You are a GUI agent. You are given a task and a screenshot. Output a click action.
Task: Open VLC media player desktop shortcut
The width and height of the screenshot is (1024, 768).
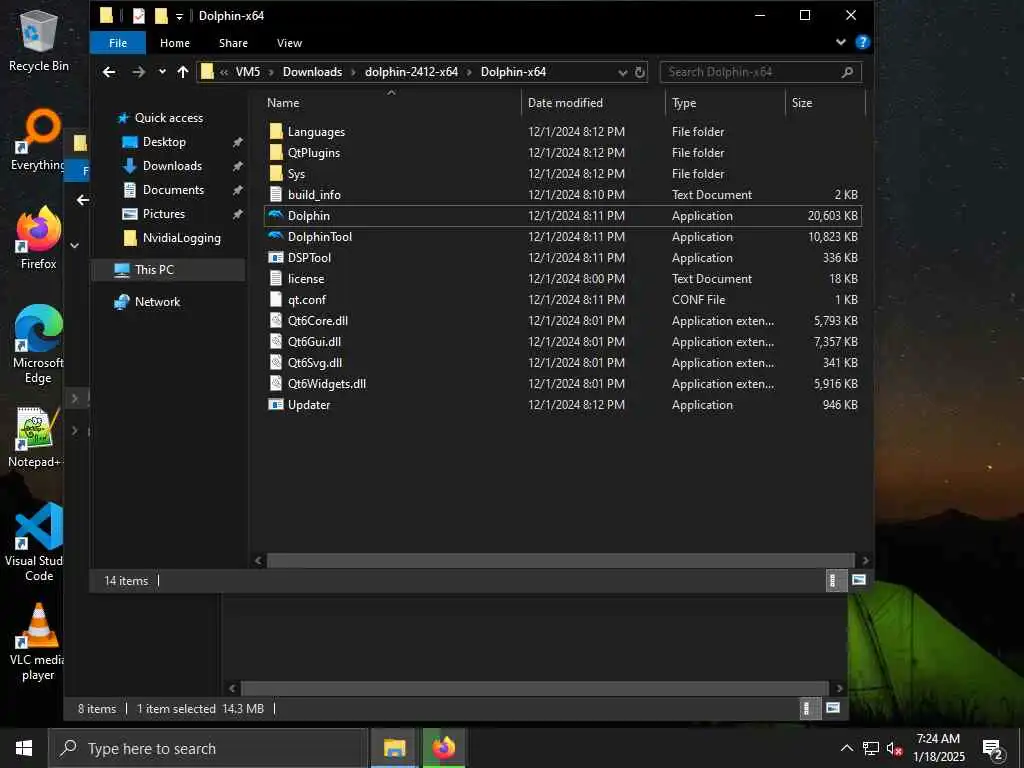click(x=39, y=642)
